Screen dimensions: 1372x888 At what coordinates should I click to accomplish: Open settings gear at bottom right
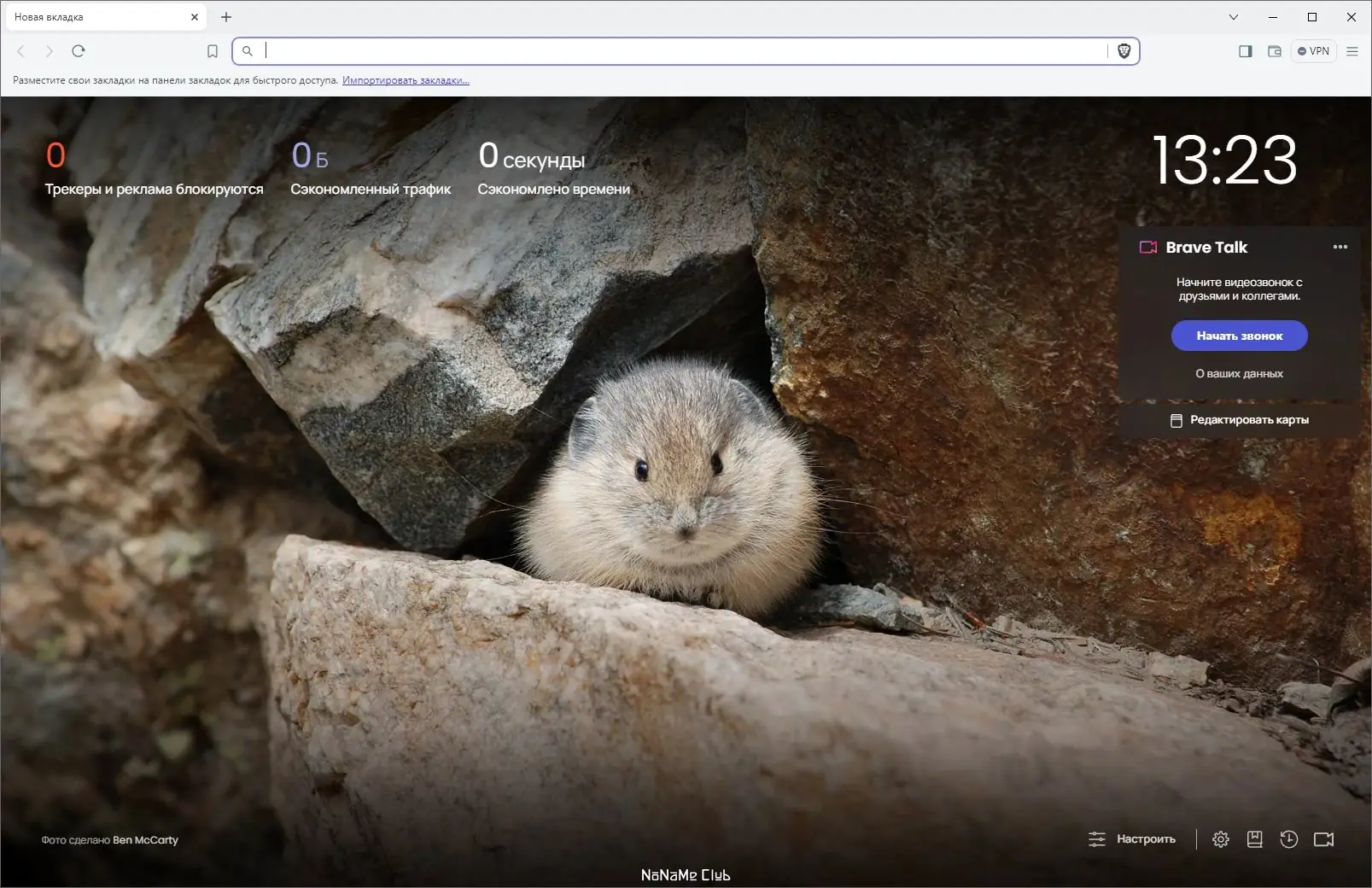[x=1220, y=839]
